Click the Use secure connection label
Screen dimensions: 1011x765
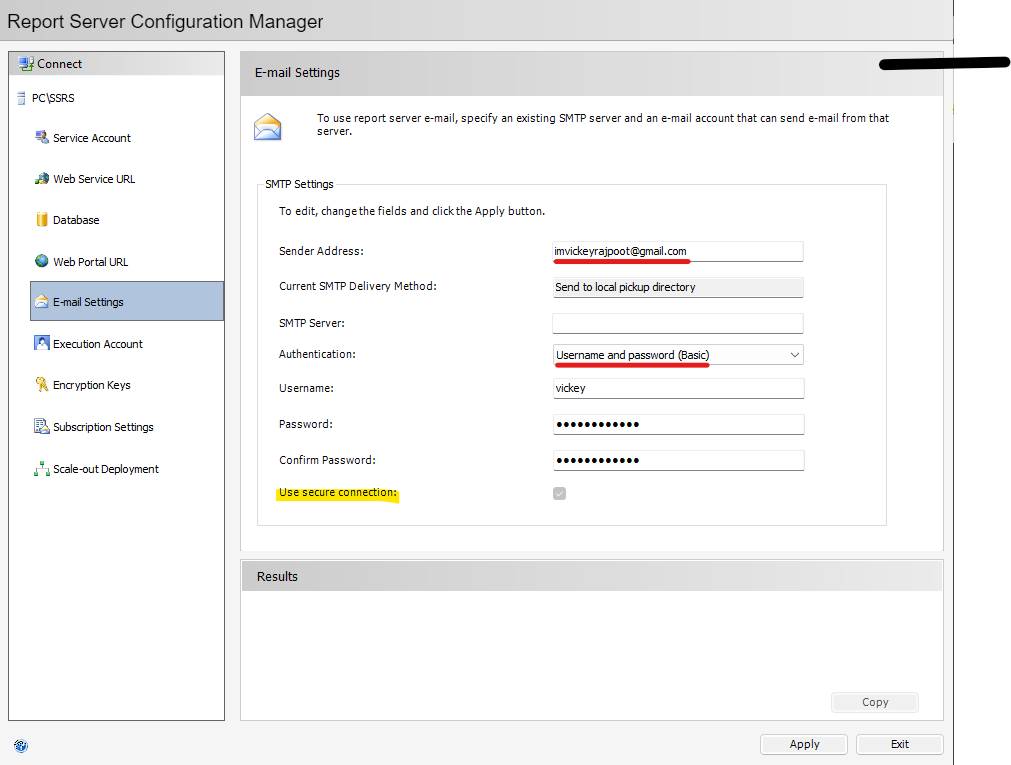click(338, 492)
